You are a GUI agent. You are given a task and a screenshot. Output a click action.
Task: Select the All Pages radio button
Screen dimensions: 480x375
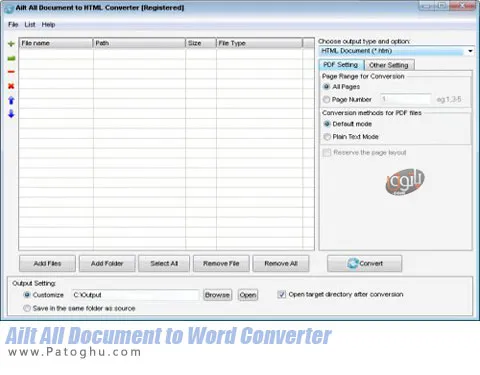(327, 87)
